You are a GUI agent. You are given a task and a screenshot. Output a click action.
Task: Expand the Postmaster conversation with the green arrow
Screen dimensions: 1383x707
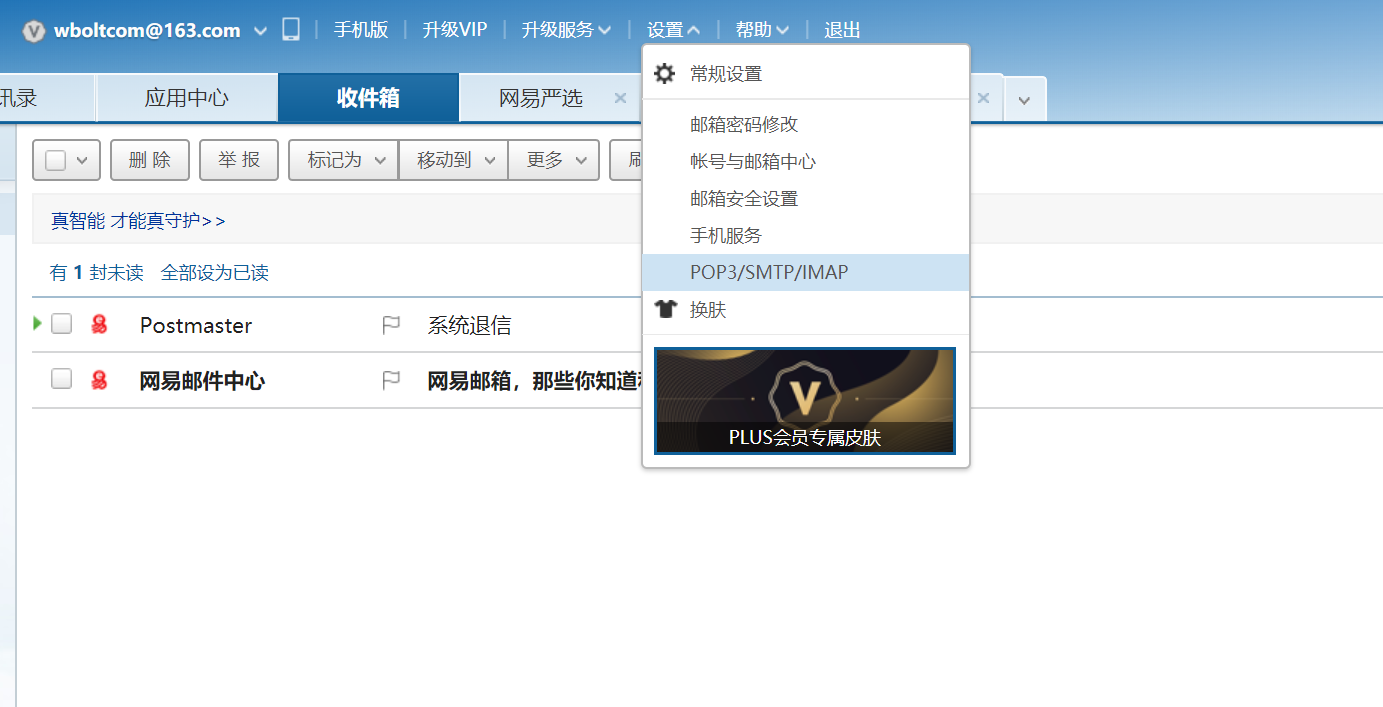point(37,324)
